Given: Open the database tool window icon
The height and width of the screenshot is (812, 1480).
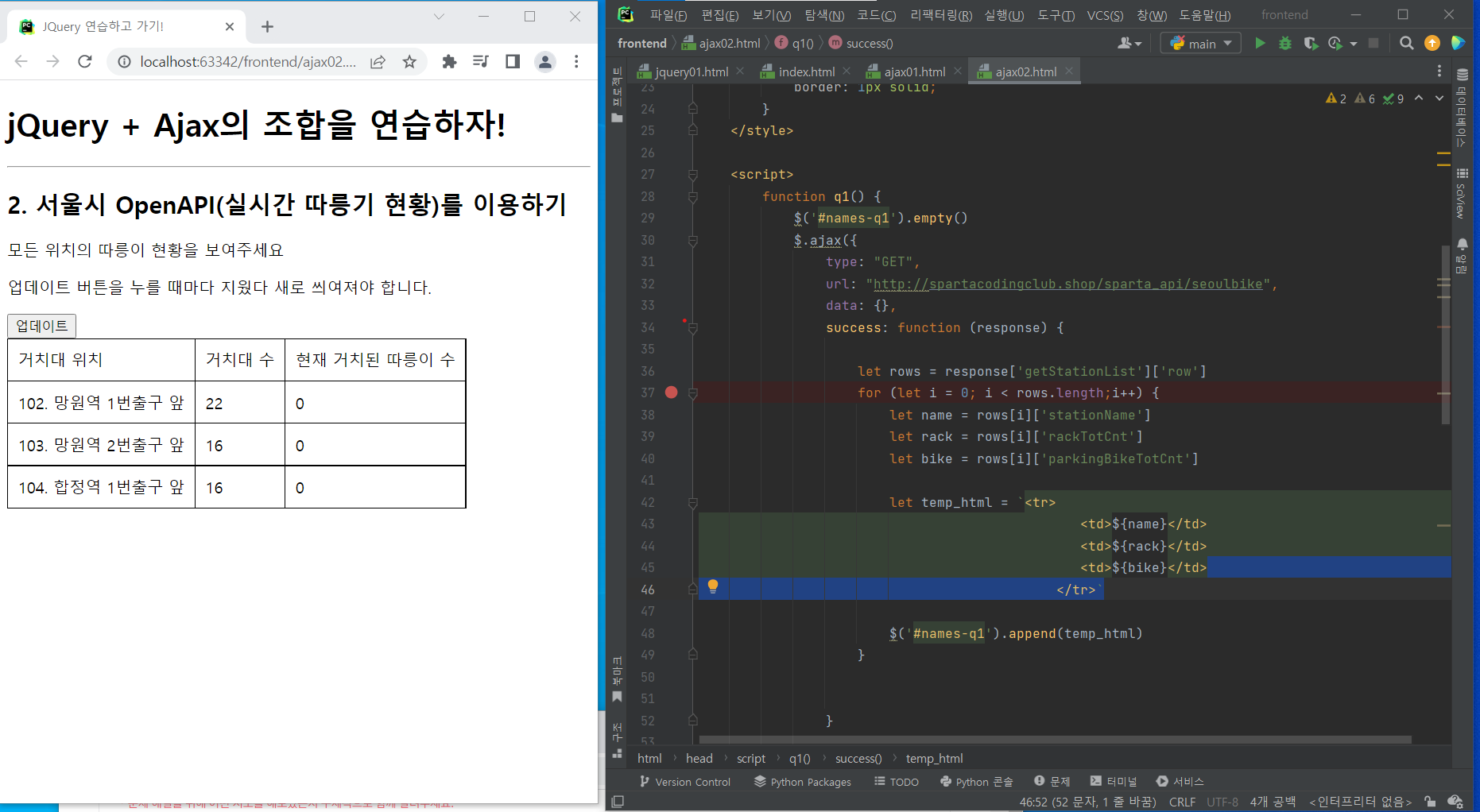Looking at the screenshot, I should [x=1462, y=75].
